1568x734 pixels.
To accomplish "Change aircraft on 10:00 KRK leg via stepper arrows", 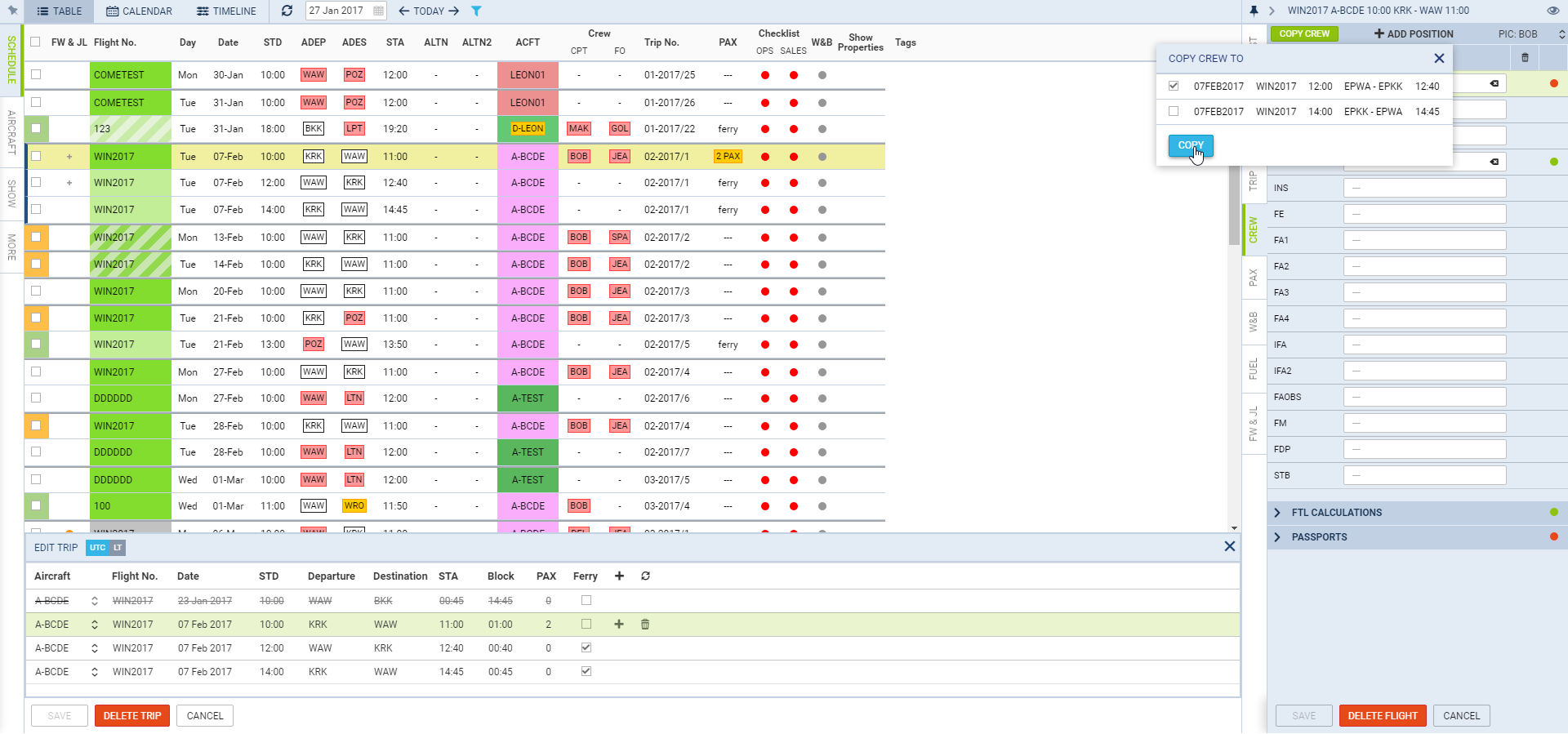I will pyautogui.click(x=95, y=625).
